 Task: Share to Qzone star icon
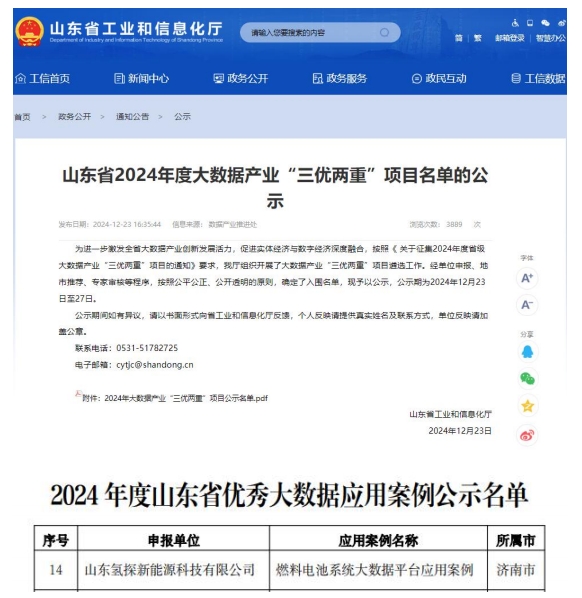click(x=527, y=406)
